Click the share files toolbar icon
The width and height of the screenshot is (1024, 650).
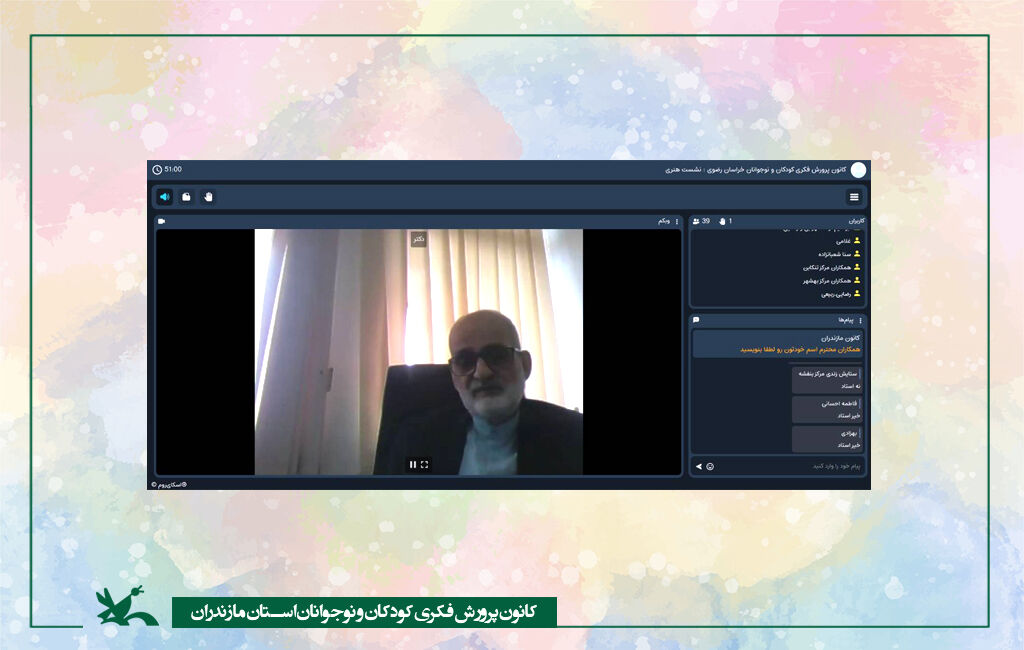186,197
